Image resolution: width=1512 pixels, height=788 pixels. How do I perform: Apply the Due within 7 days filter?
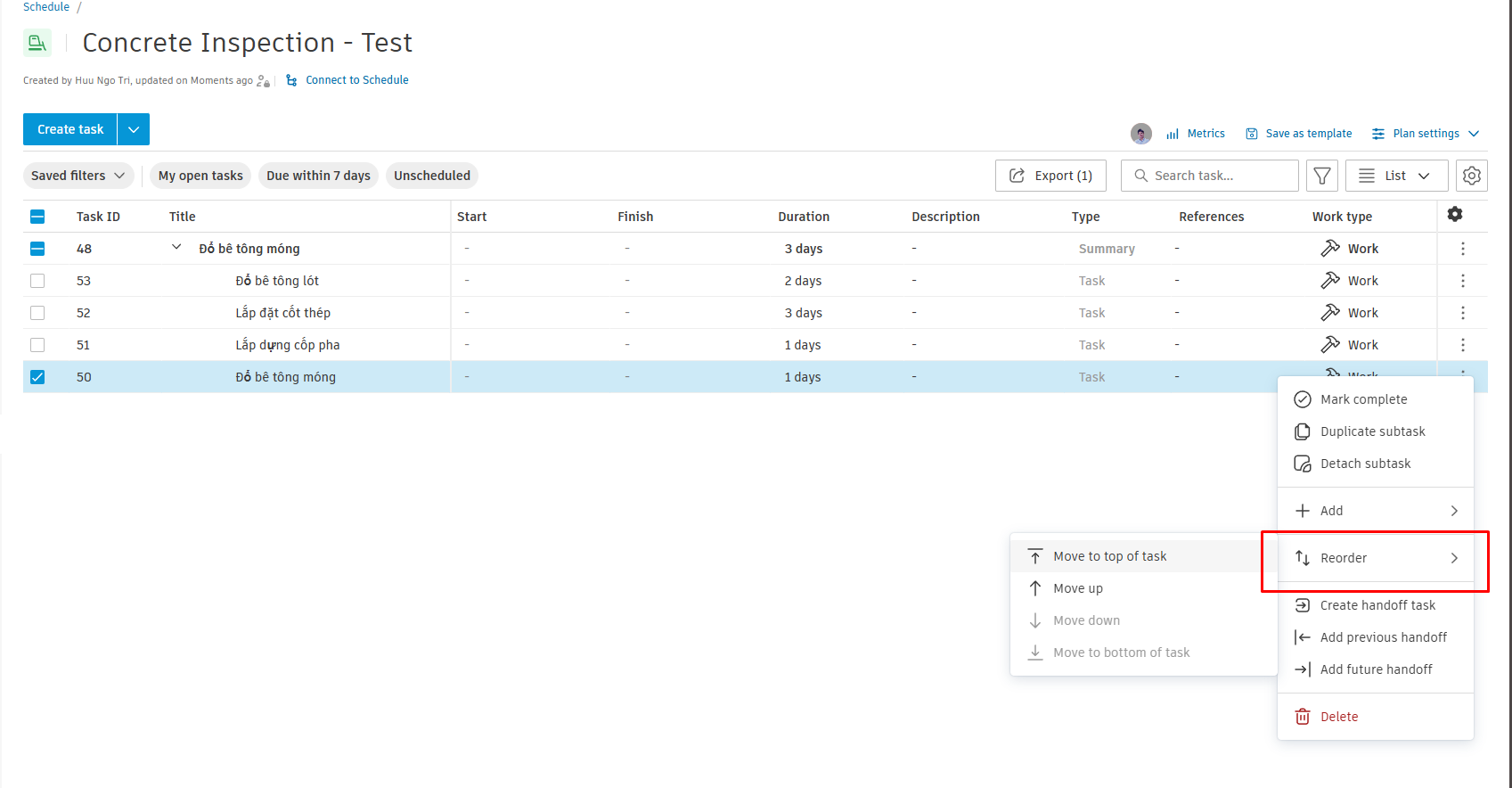point(318,176)
